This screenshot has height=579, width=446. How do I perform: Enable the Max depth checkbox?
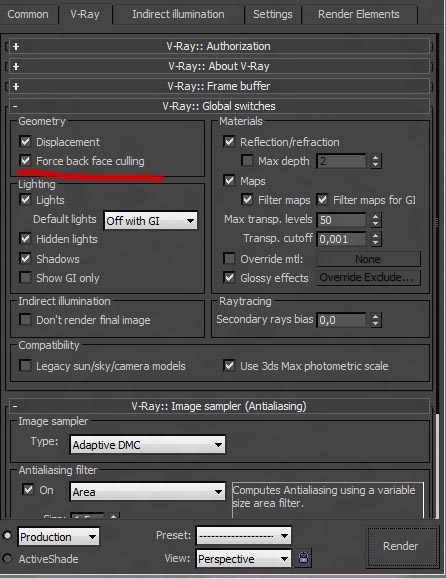tap(247, 161)
